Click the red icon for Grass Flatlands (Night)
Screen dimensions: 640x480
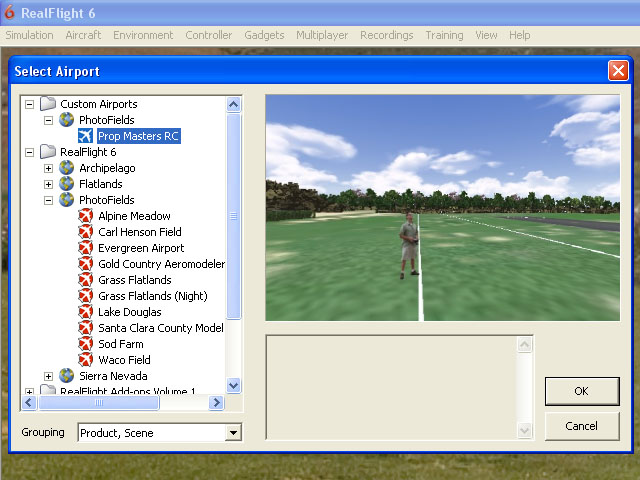click(x=85, y=296)
